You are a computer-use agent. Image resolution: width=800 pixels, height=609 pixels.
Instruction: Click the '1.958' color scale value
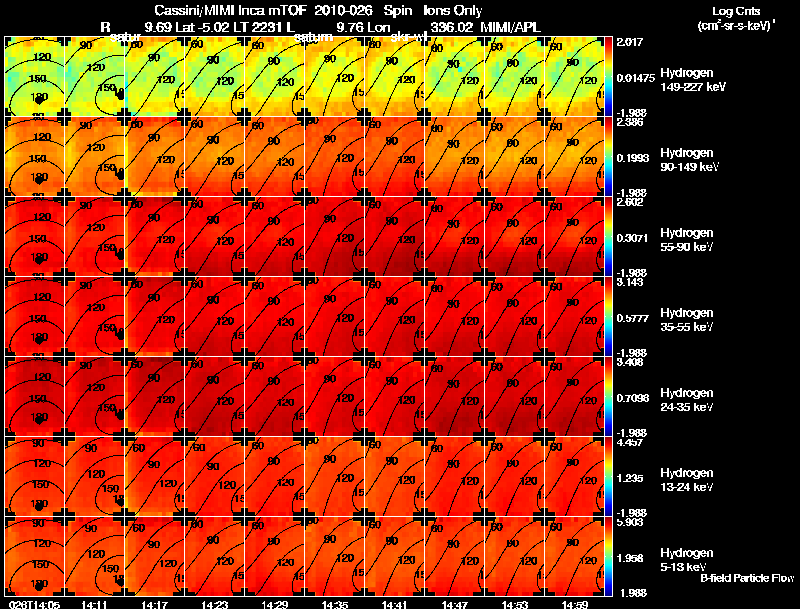click(630, 559)
